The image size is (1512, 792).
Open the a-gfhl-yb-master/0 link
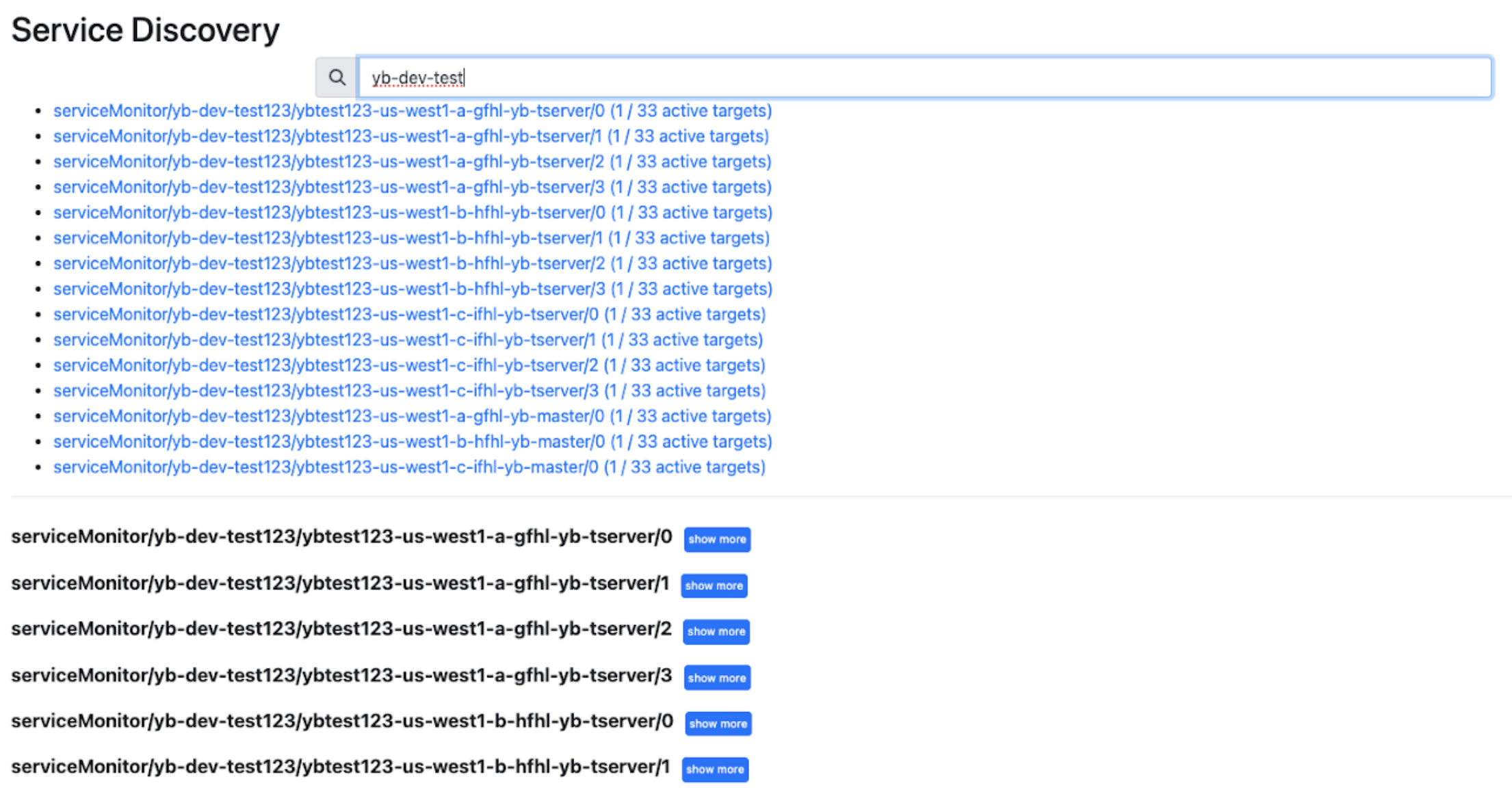click(412, 416)
